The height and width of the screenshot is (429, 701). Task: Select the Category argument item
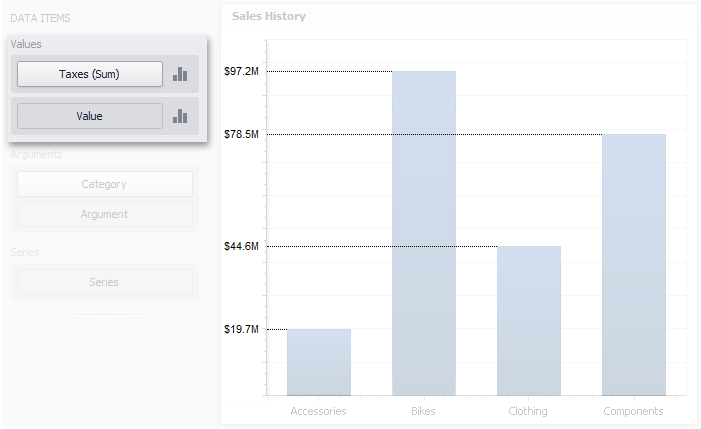pos(104,184)
